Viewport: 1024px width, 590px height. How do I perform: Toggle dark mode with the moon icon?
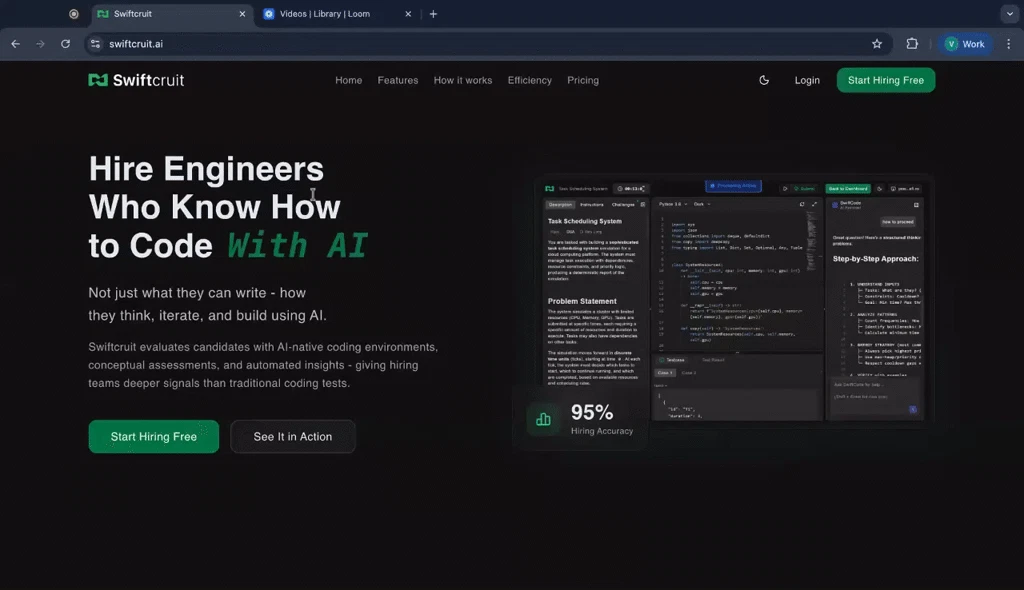click(763, 80)
